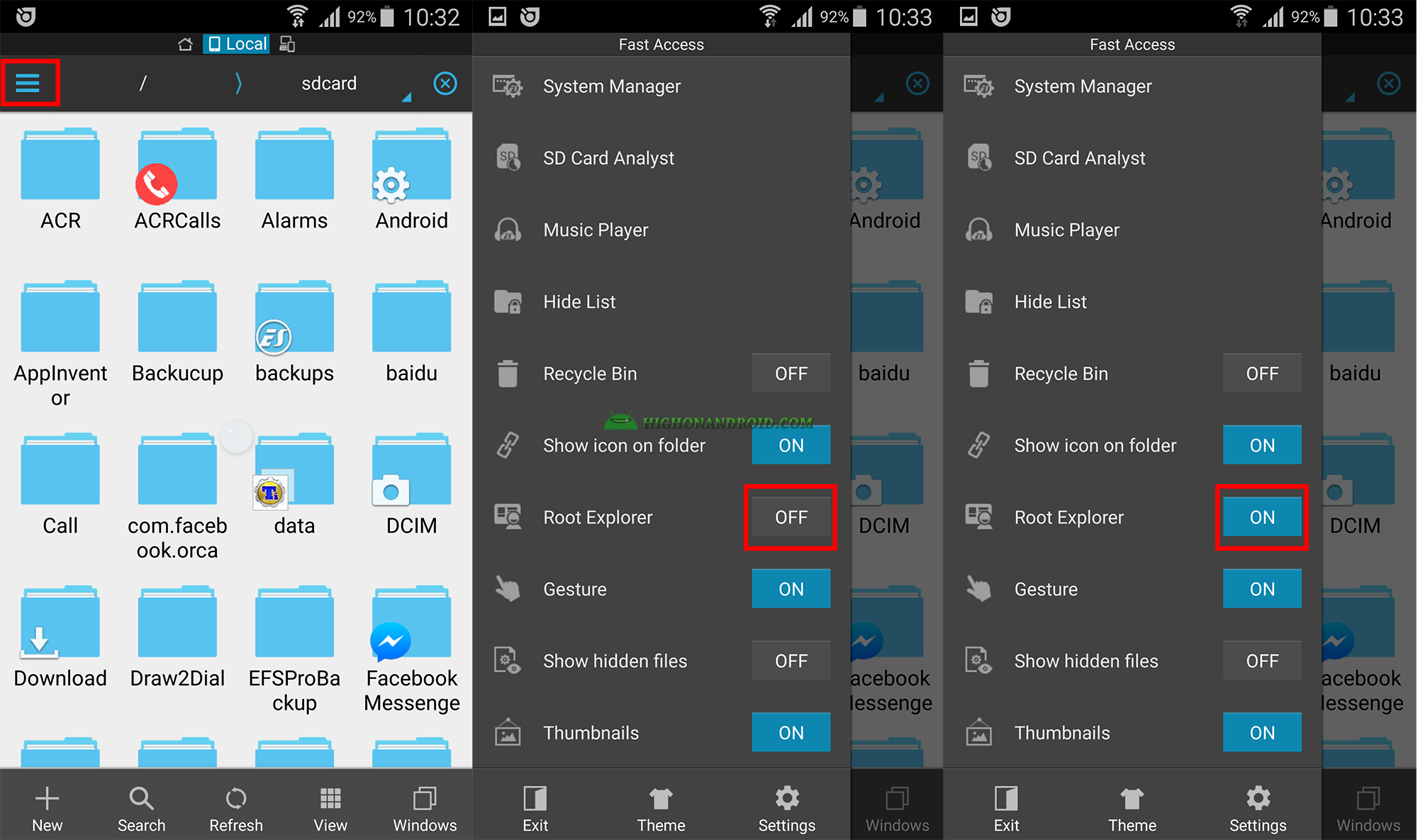Tap Search in the bottom toolbar
The height and width of the screenshot is (840, 1418).
tap(141, 809)
